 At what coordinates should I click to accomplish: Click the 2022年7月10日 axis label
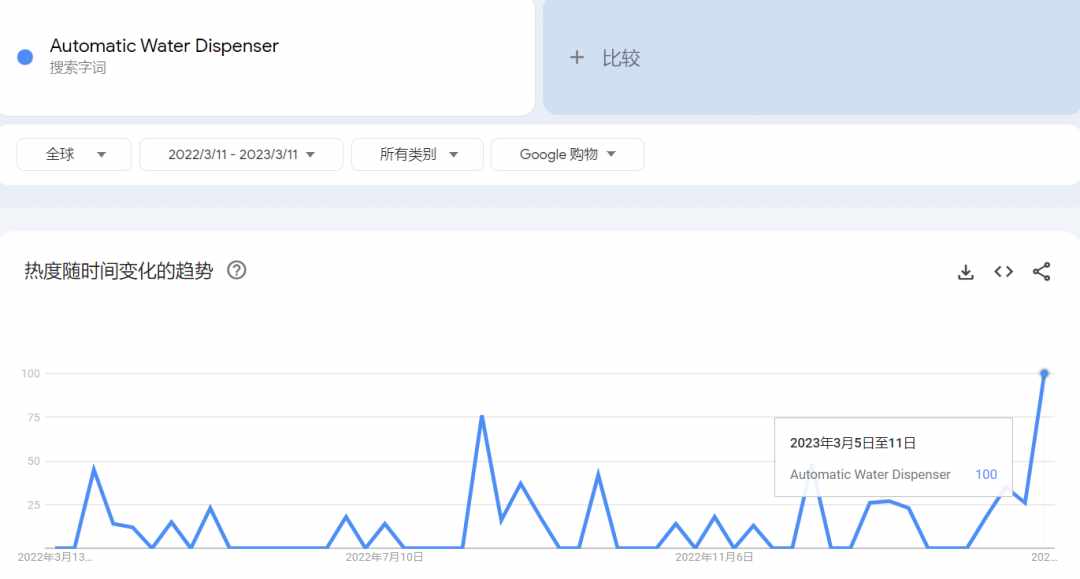(384, 557)
